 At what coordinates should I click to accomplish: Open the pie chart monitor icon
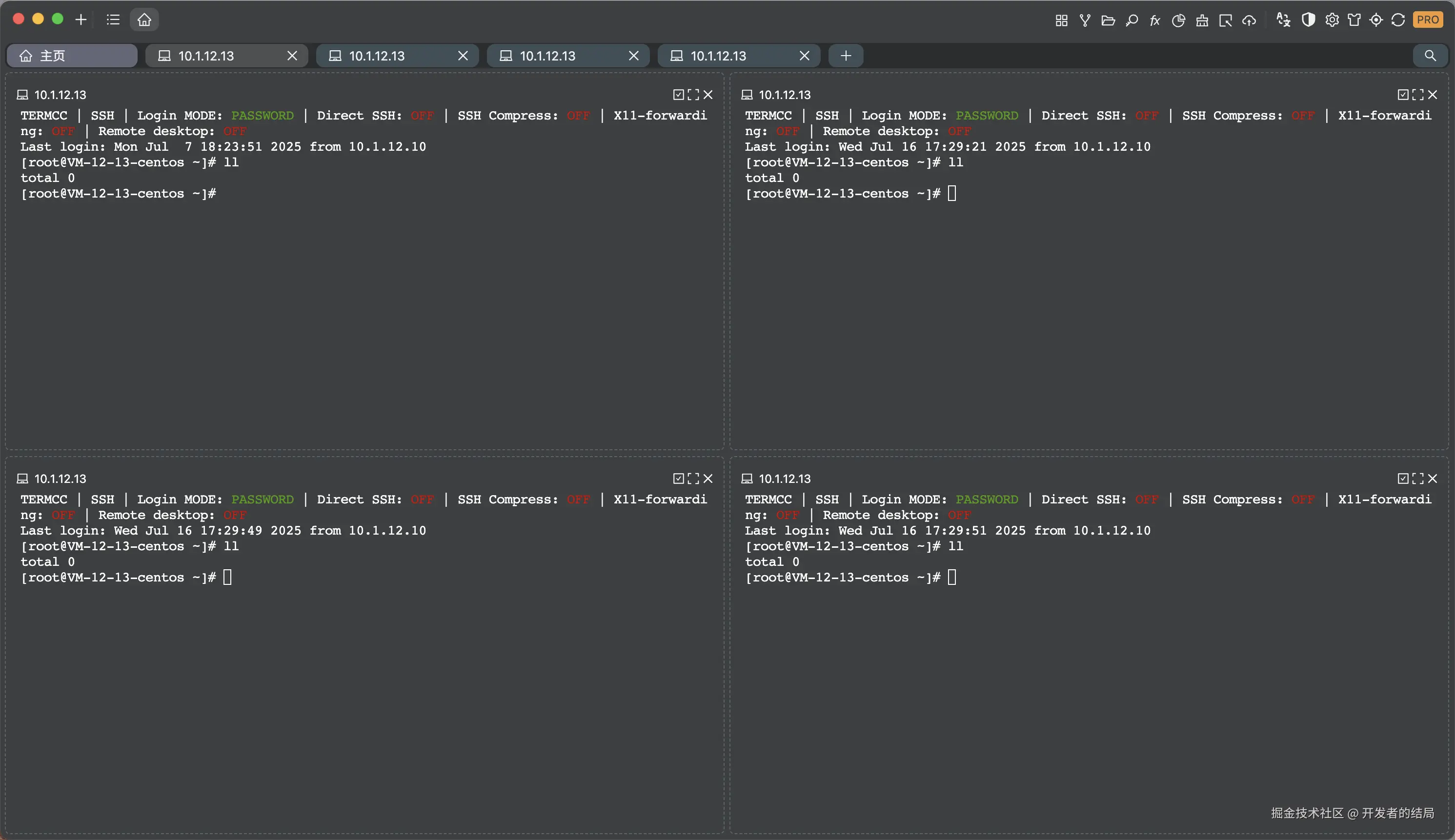tap(1178, 20)
